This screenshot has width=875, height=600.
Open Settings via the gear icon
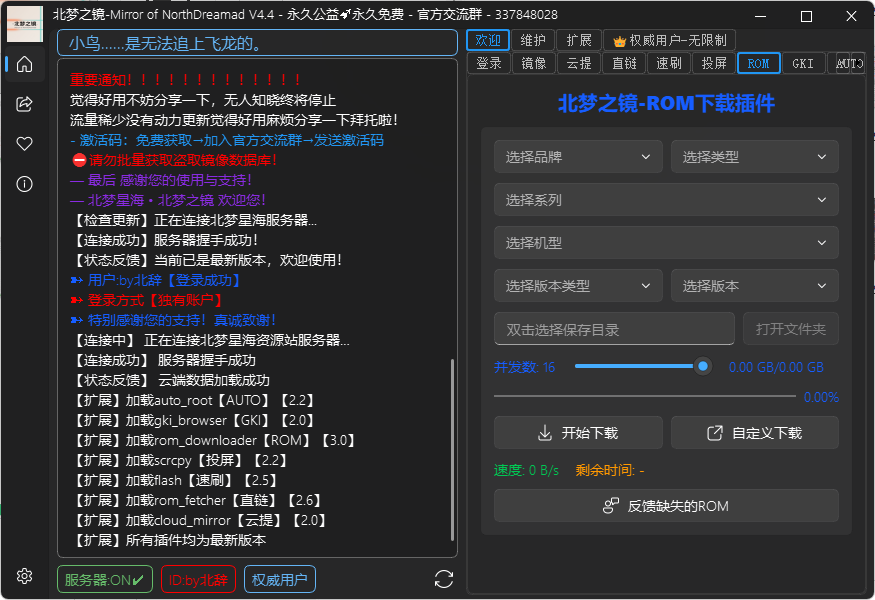click(x=24, y=576)
